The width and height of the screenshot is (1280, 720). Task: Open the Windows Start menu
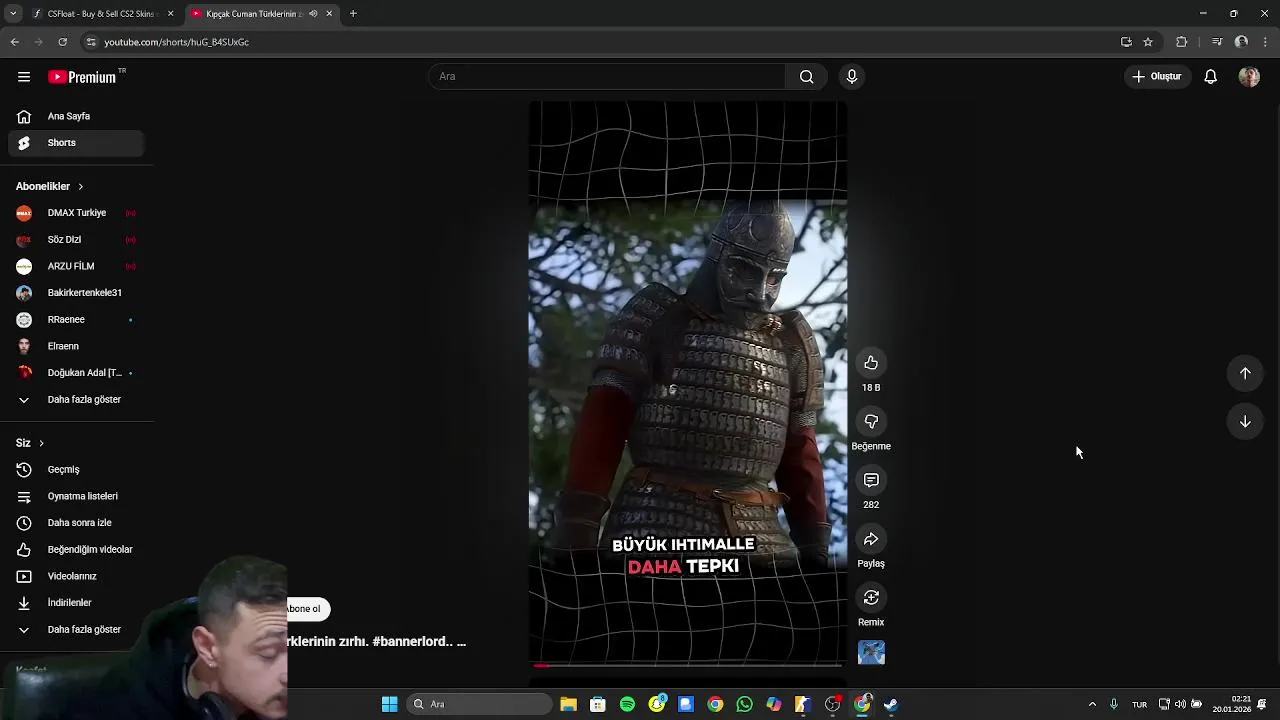(x=389, y=704)
